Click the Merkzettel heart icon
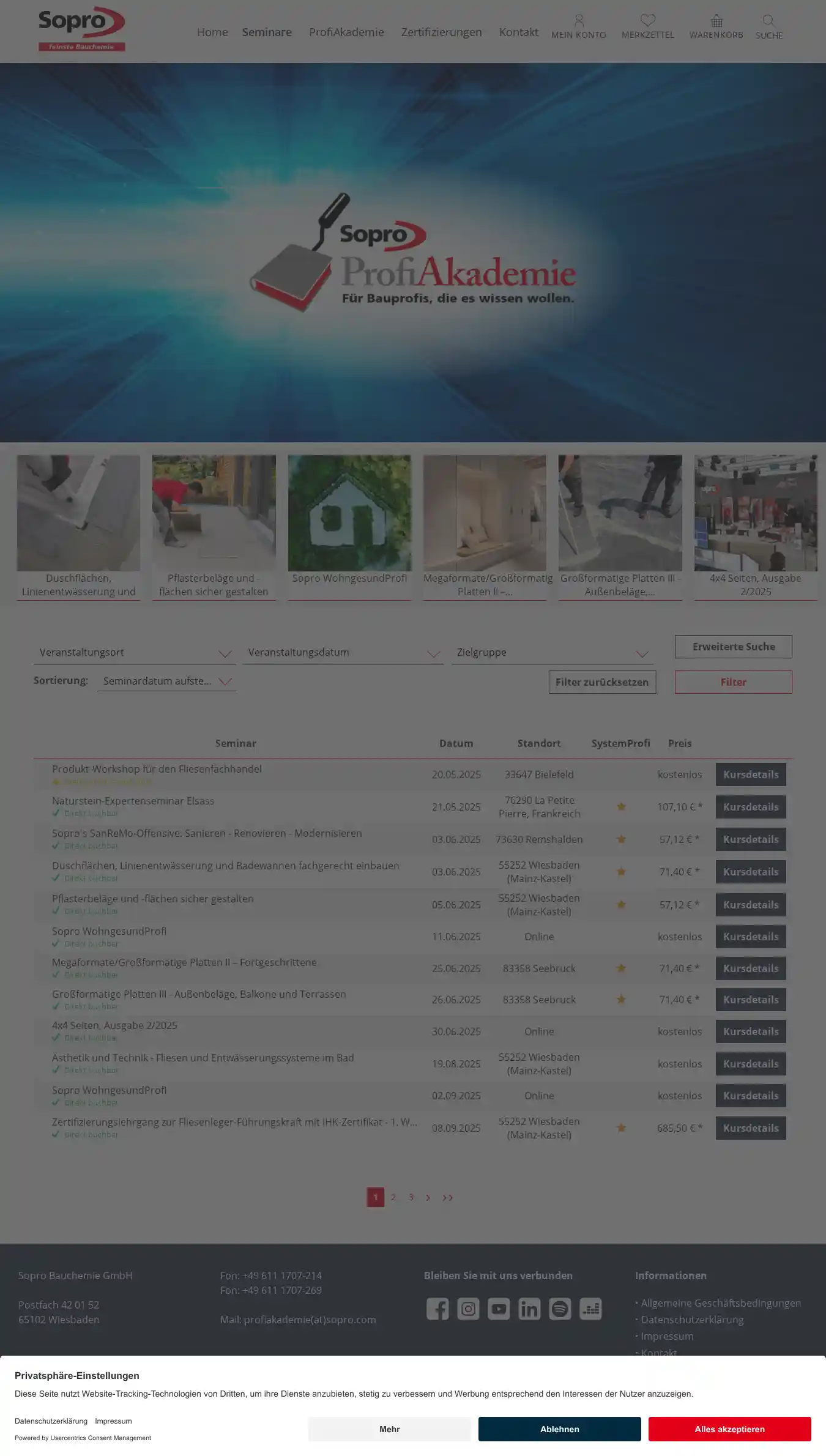 tap(647, 21)
